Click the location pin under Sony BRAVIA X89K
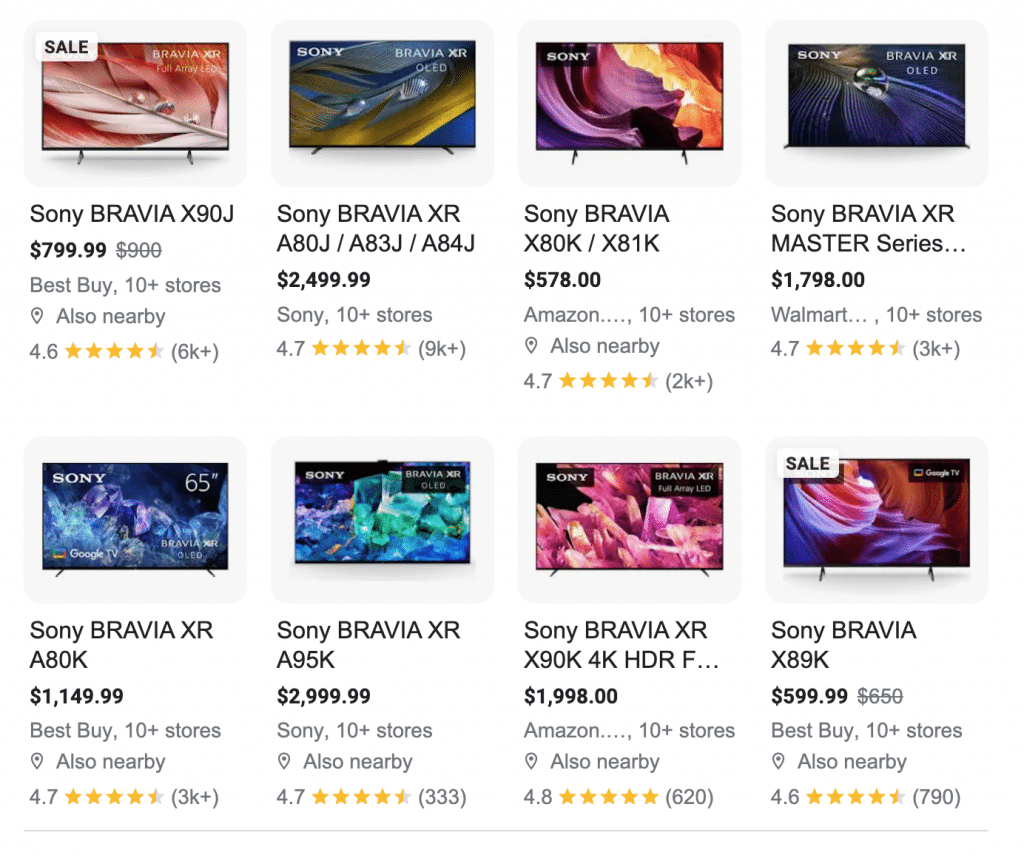This screenshot has height=861, width=1024. coord(778,761)
